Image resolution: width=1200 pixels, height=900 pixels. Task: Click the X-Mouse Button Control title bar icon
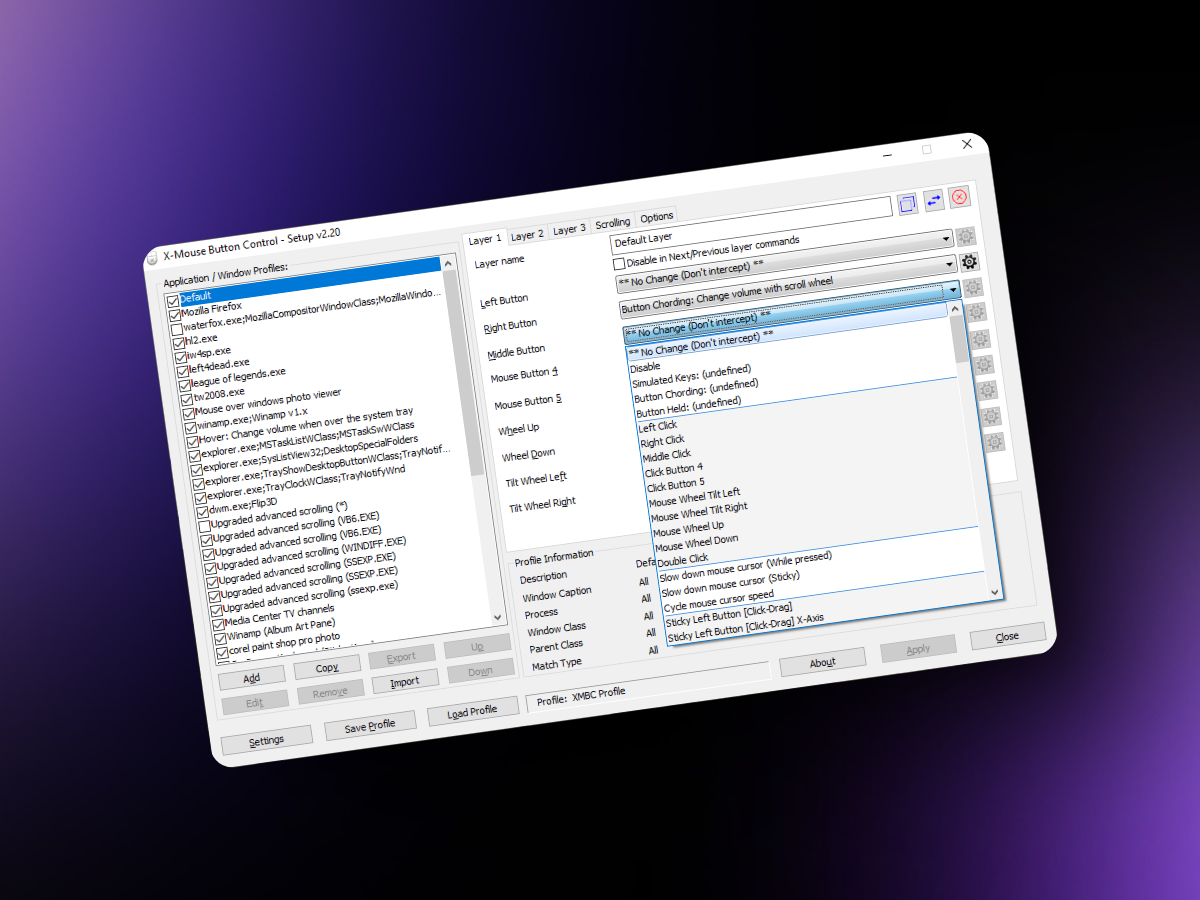152,258
